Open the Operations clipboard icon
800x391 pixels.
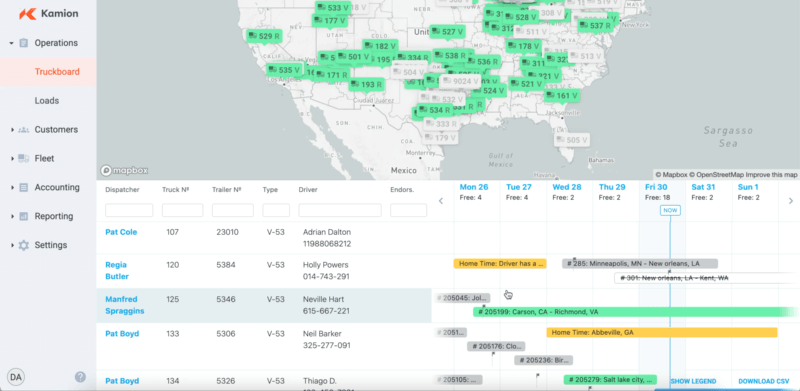point(23,43)
